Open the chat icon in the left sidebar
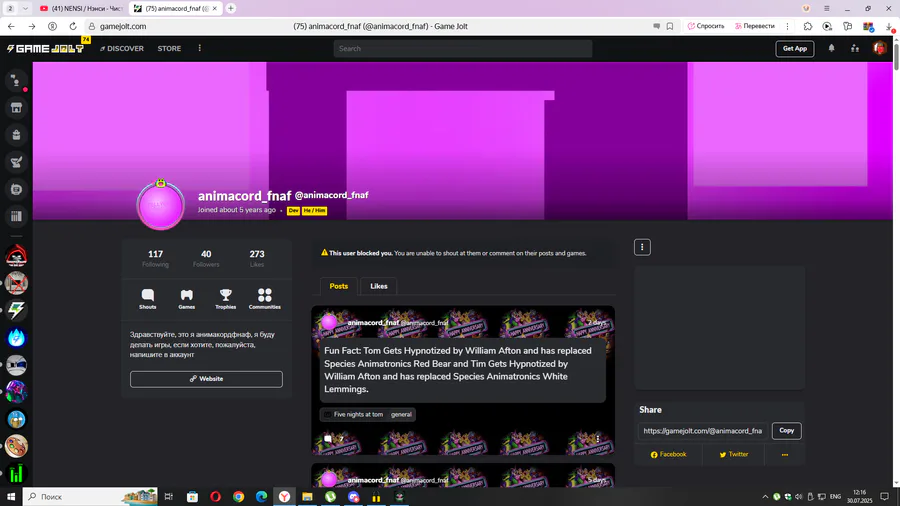Image resolution: width=900 pixels, height=506 pixels. 16,81
